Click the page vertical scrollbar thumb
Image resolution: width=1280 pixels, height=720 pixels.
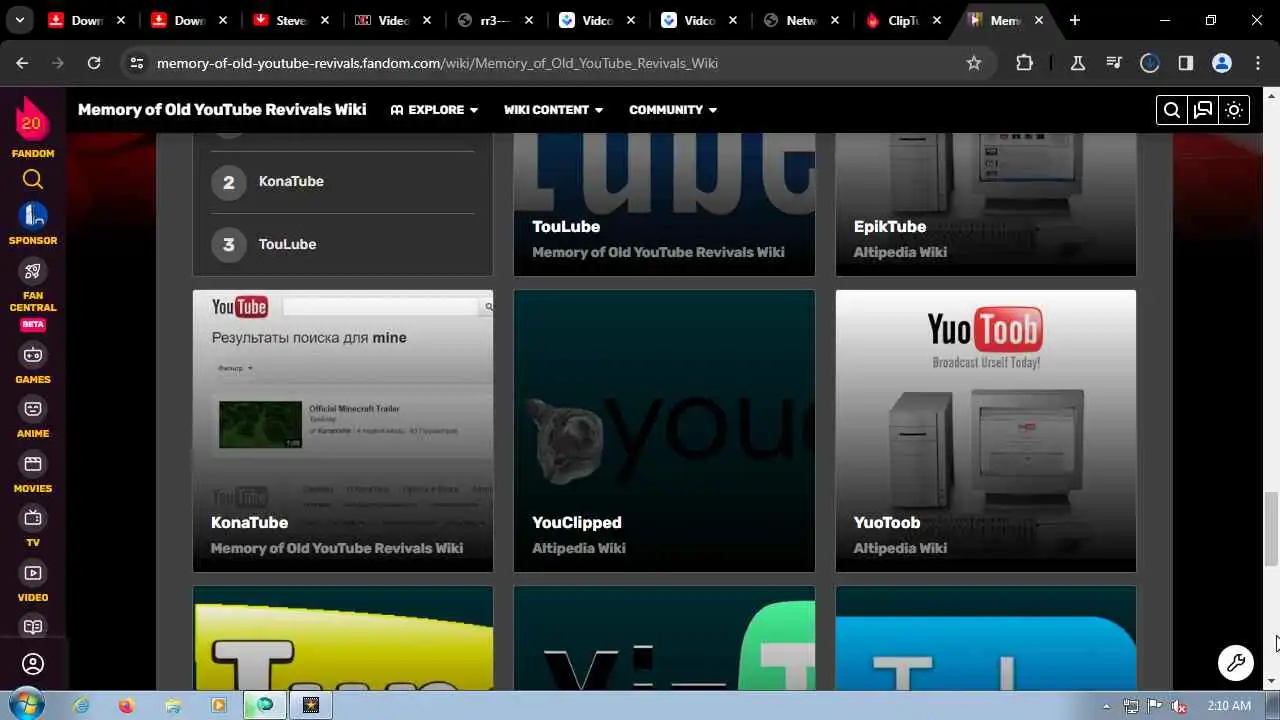tap(1271, 528)
